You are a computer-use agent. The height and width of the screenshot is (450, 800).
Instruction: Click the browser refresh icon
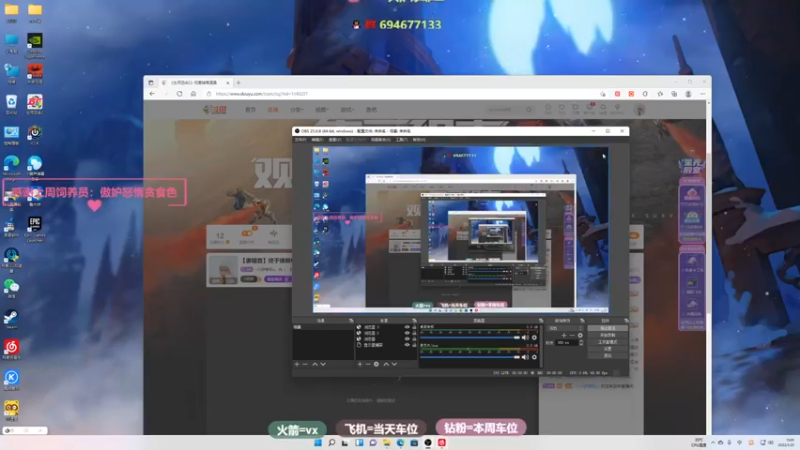179,94
